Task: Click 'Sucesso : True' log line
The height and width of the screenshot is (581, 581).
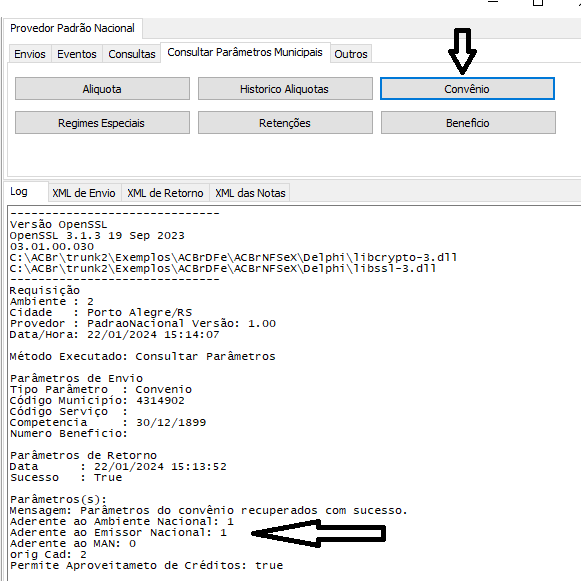Action: pyautogui.click(x=66, y=477)
